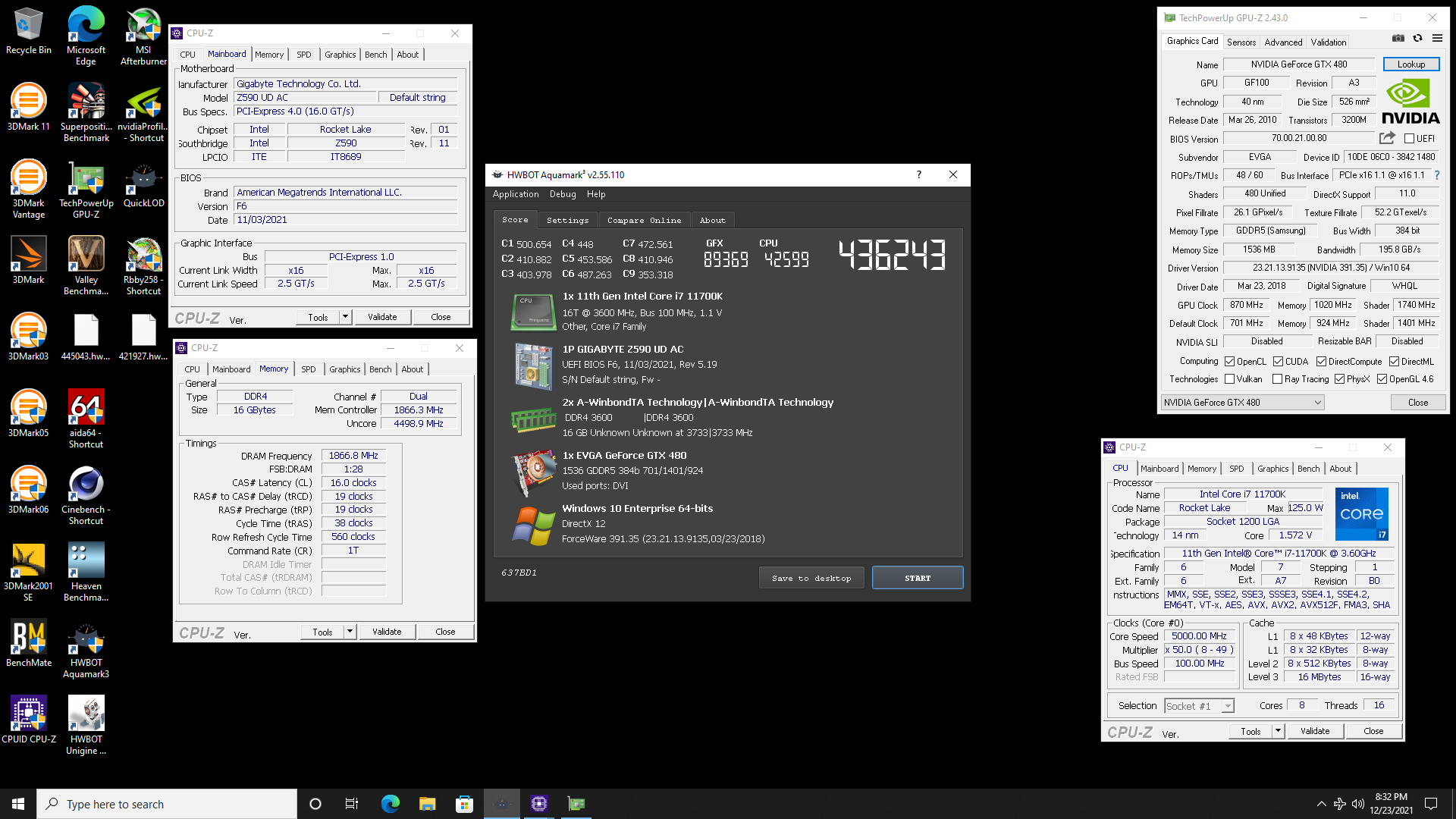Viewport: 1456px width, 819px height.
Task: Toggle the DirectCompute checkbox
Action: [x=1322, y=362]
